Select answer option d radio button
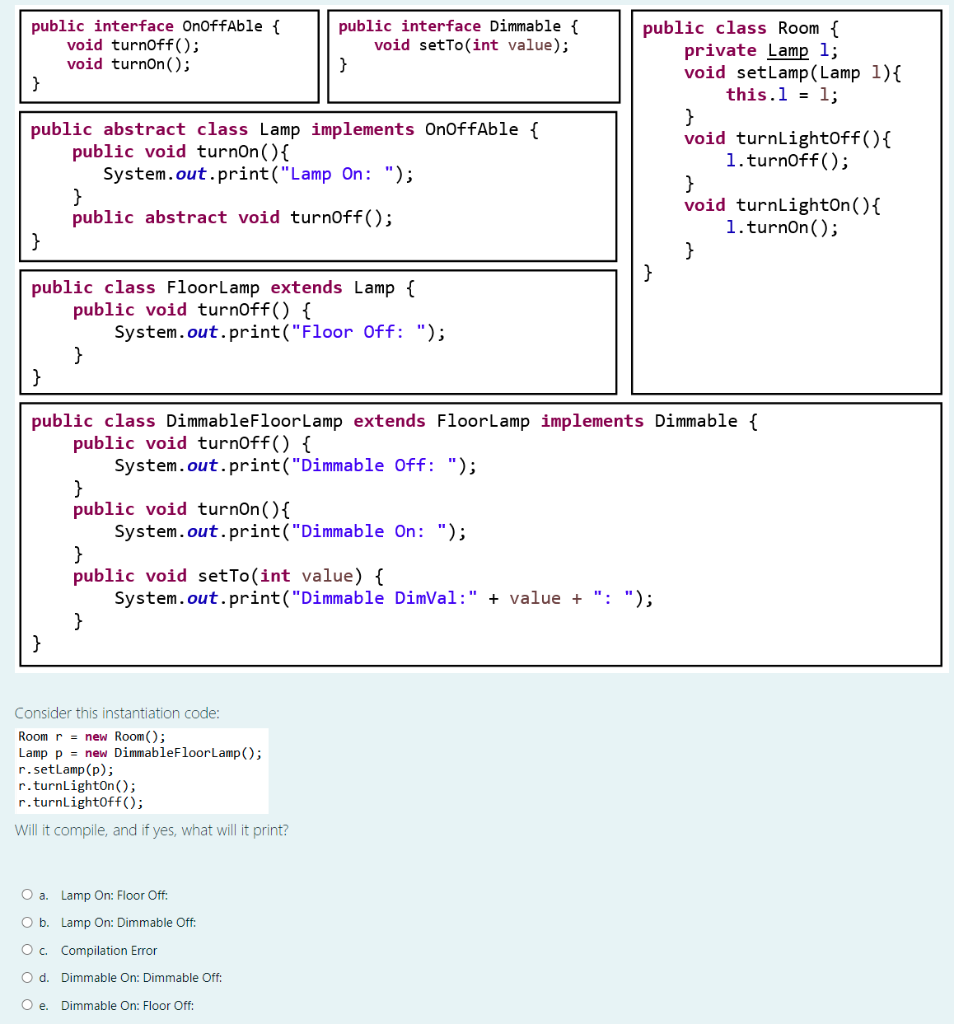This screenshot has width=954, height=1024. [27, 978]
